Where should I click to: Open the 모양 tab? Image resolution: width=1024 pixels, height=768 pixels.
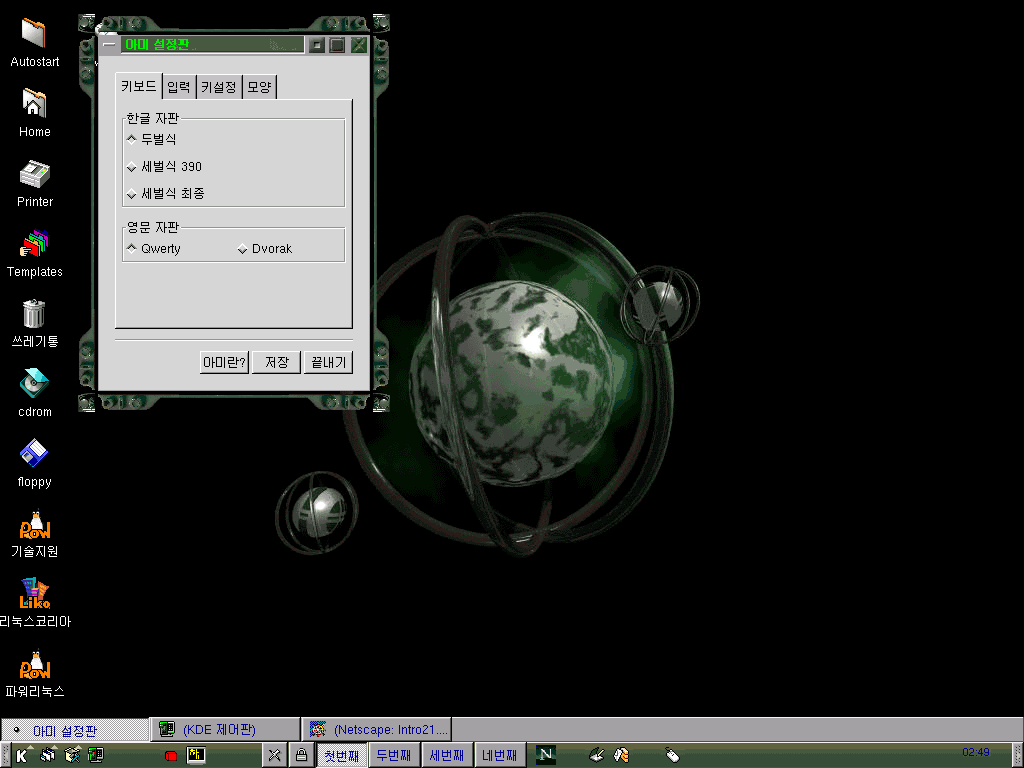[x=259, y=87]
